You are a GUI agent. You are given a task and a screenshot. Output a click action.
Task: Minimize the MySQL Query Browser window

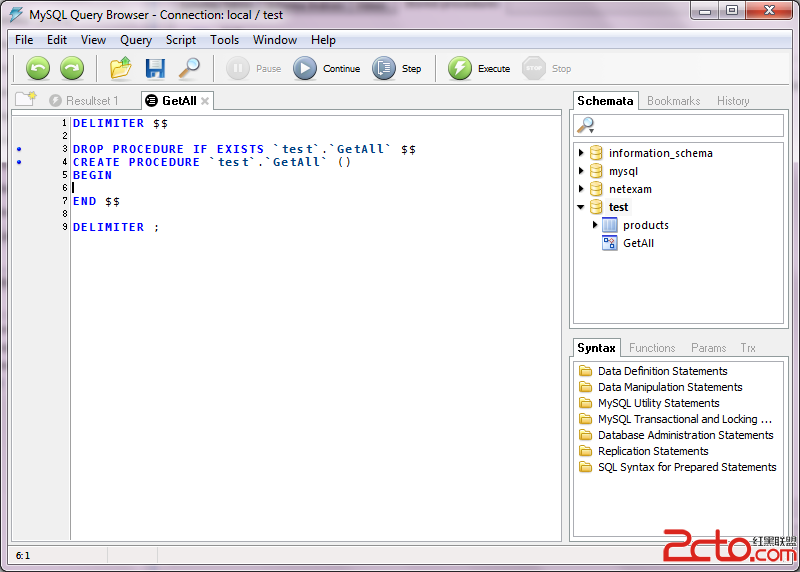pos(705,11)
